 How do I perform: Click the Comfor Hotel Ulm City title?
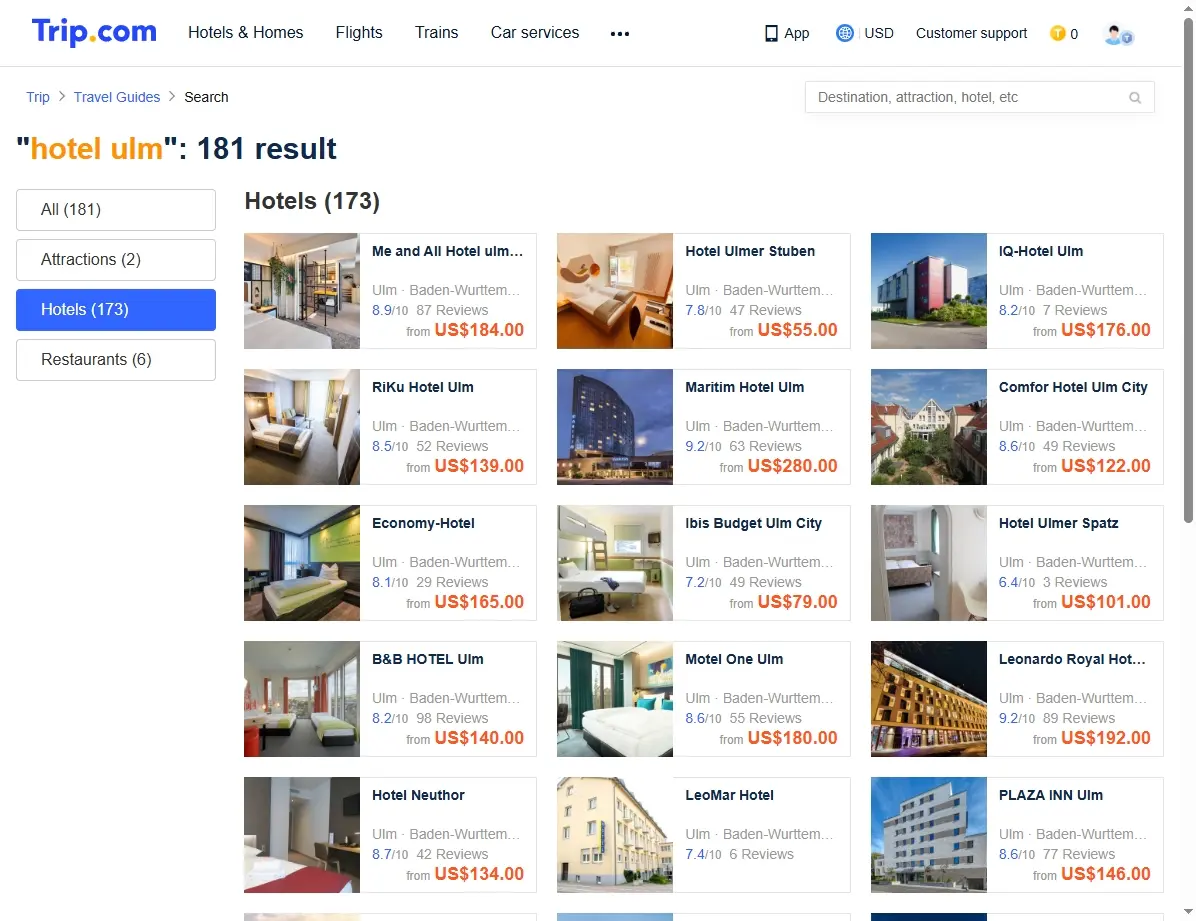[1072, 387]
